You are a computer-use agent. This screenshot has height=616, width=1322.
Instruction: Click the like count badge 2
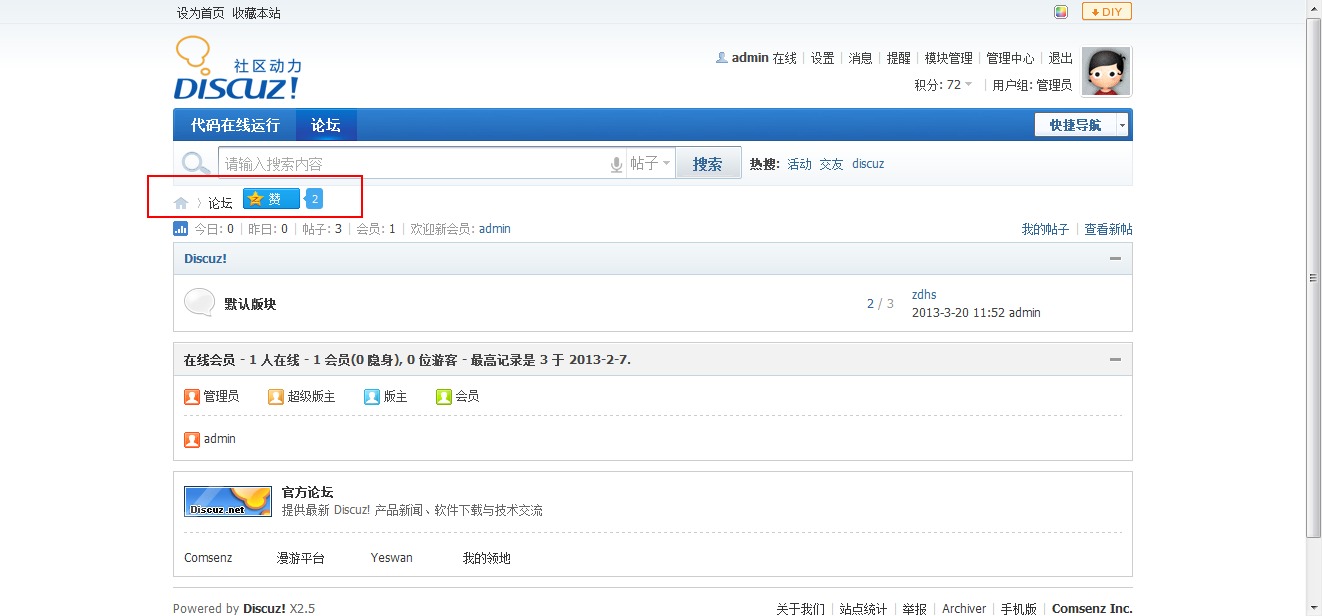(314, 199)
